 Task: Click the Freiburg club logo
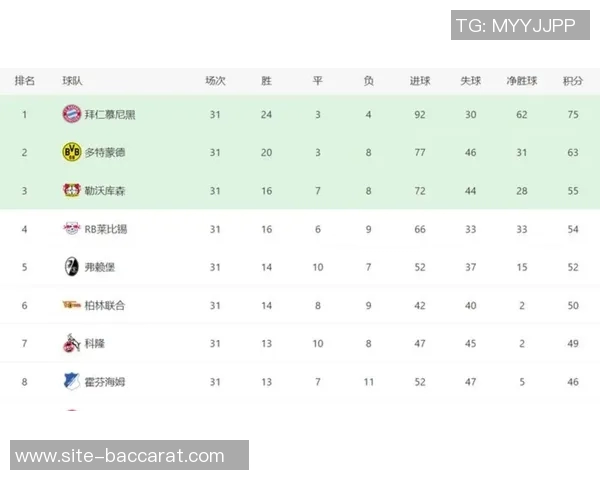(71, 267)
